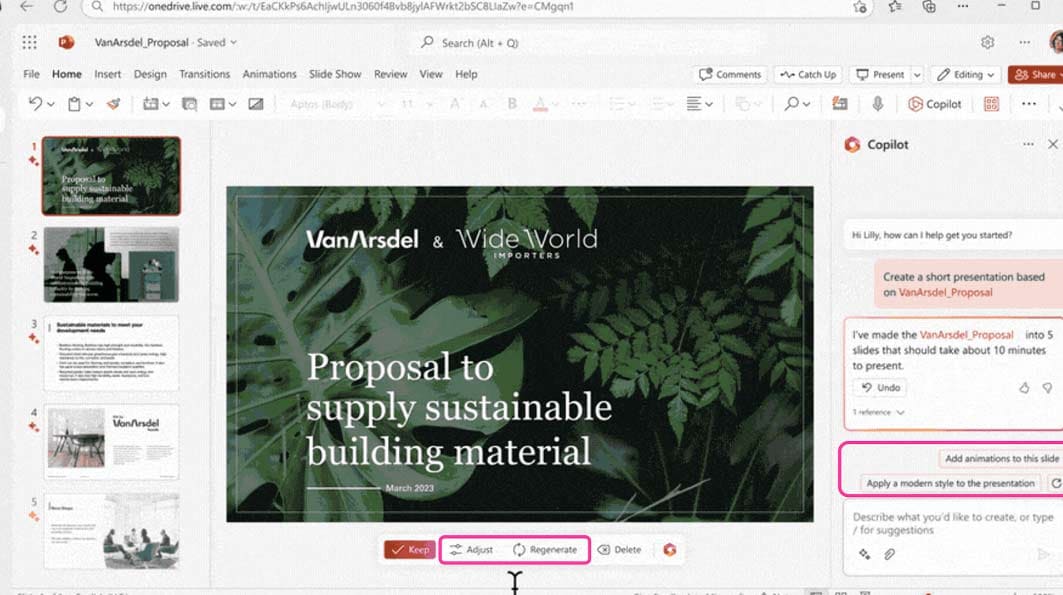Click the browser refresh icon
This screenshot has width=1063, height=595.
pyautogui.click(x=60, y=7)
